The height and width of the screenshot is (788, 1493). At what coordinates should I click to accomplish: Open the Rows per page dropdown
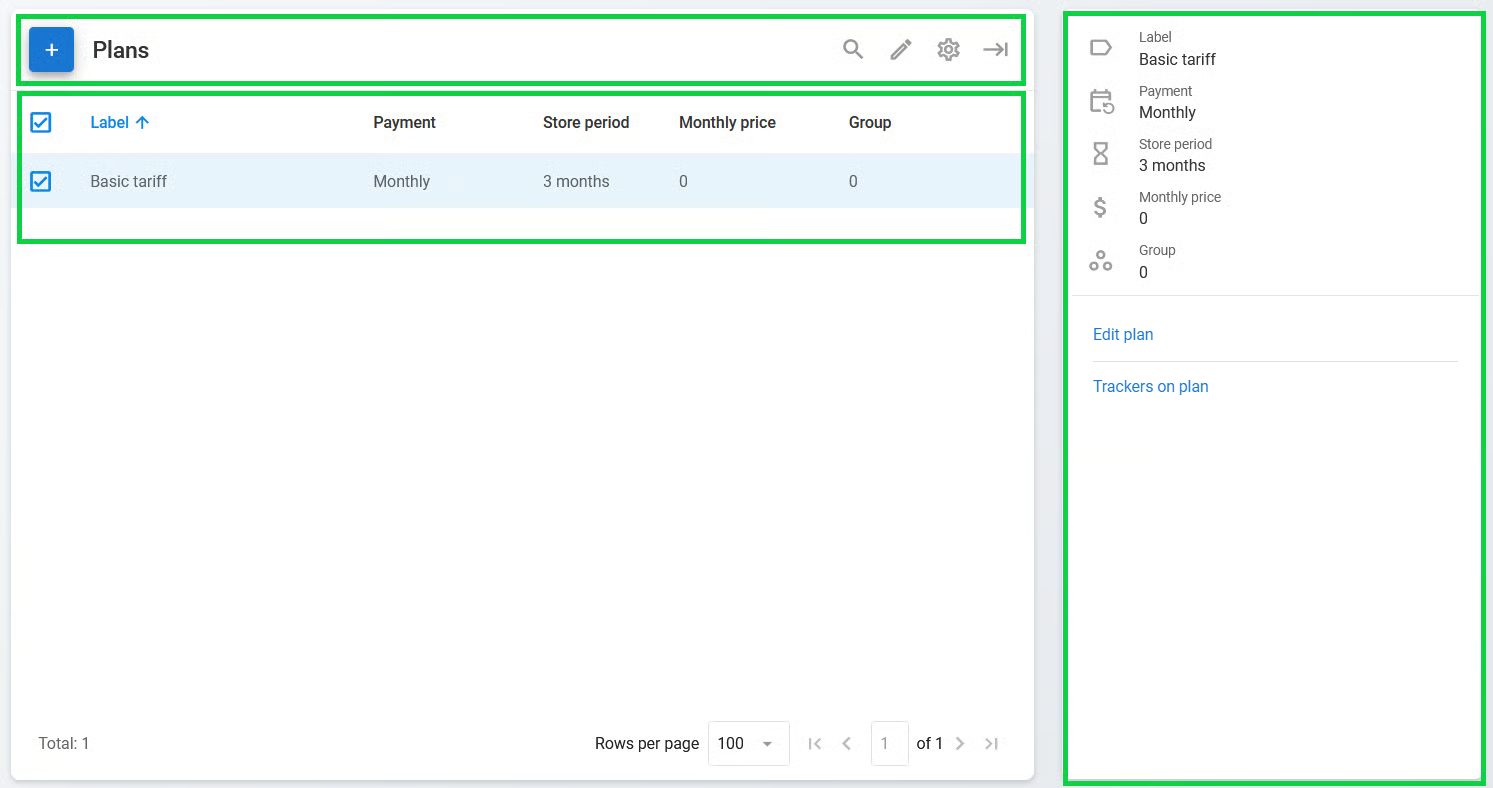[748, 743]
